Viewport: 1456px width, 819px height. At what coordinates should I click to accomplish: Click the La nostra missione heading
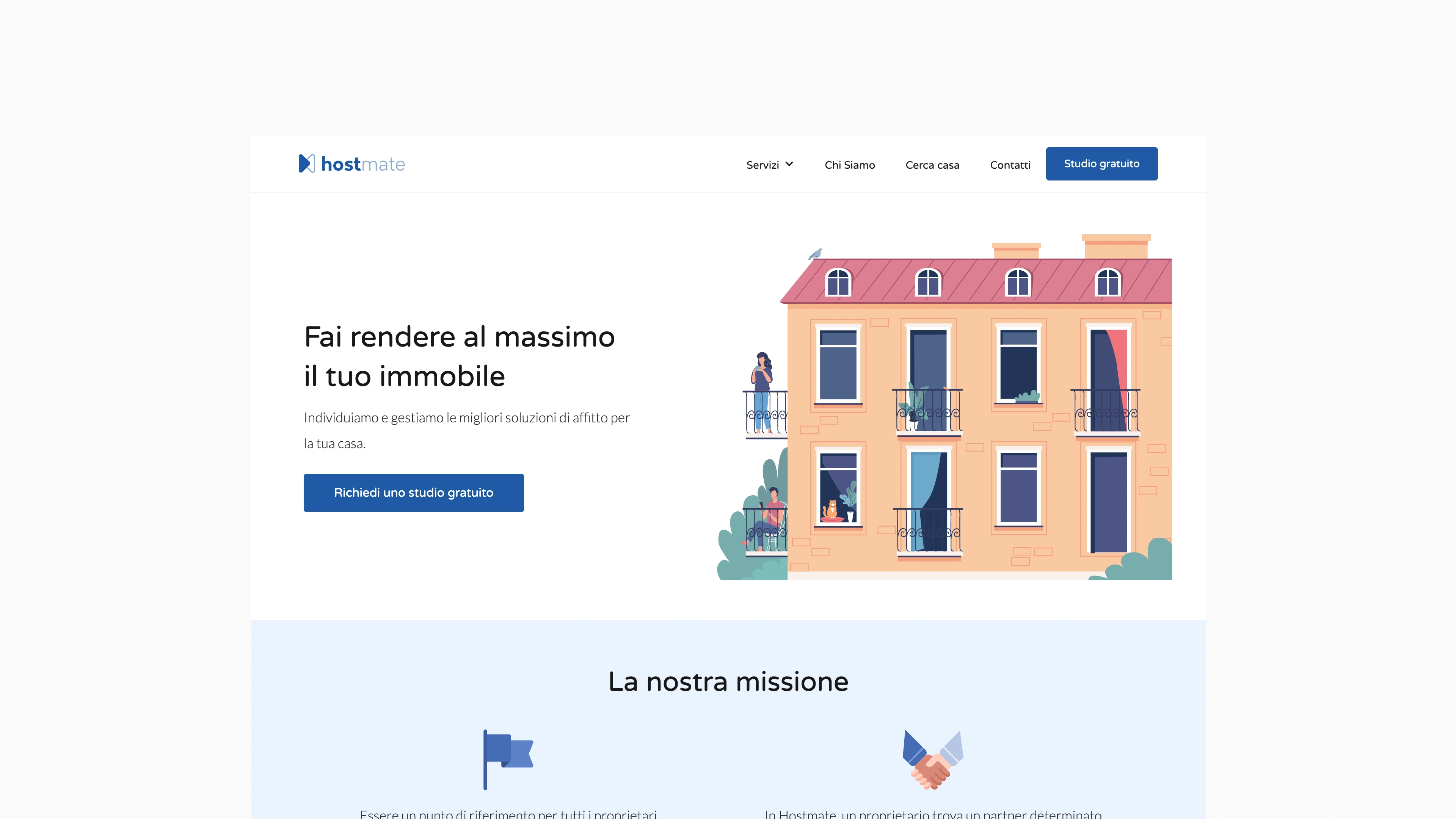pyautogui.click(x=728, y=682)
